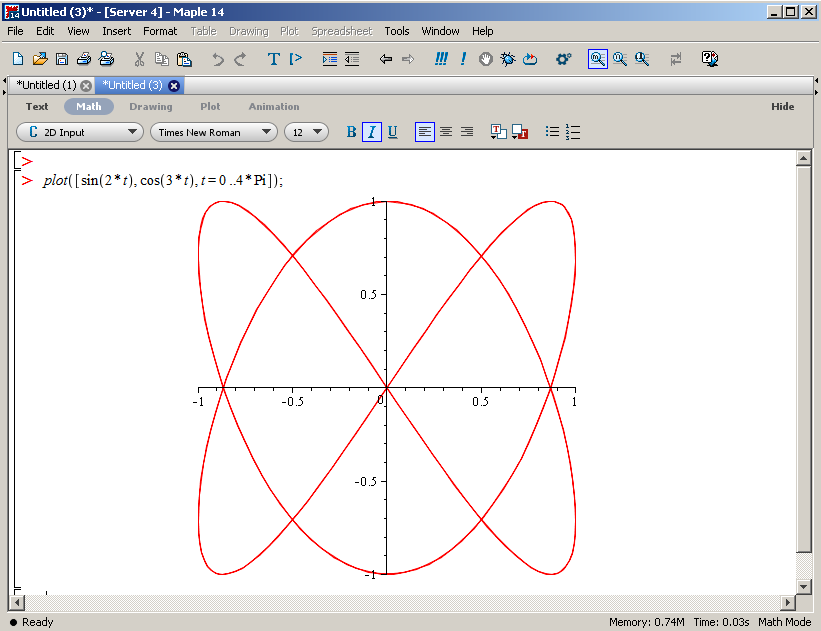821x631 pixels.
Task: Open highlight background color picker
Action: [520, 132]
